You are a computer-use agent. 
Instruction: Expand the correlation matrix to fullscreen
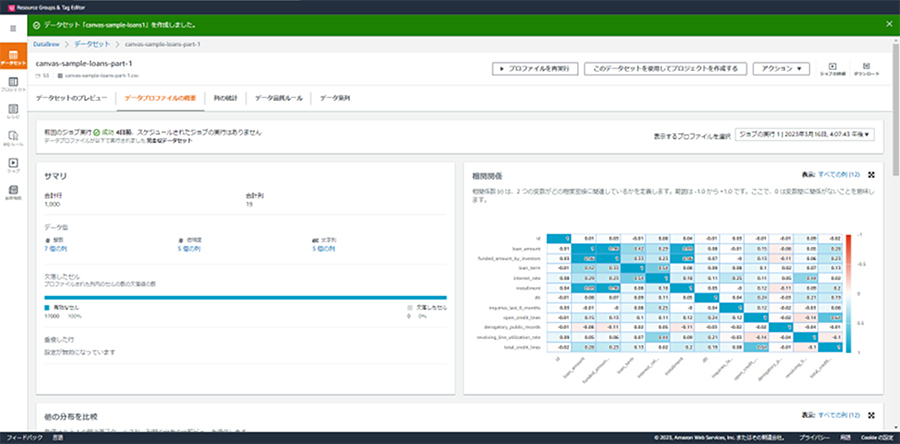[x=871, y=174]
